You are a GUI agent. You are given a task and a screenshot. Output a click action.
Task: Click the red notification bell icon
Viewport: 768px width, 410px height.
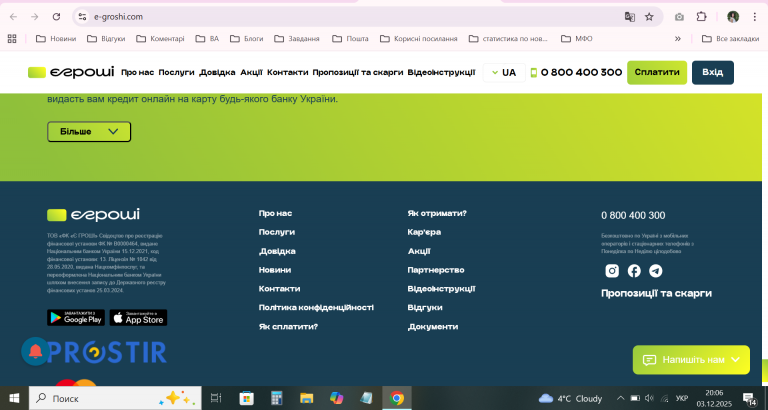coord(35,351)
